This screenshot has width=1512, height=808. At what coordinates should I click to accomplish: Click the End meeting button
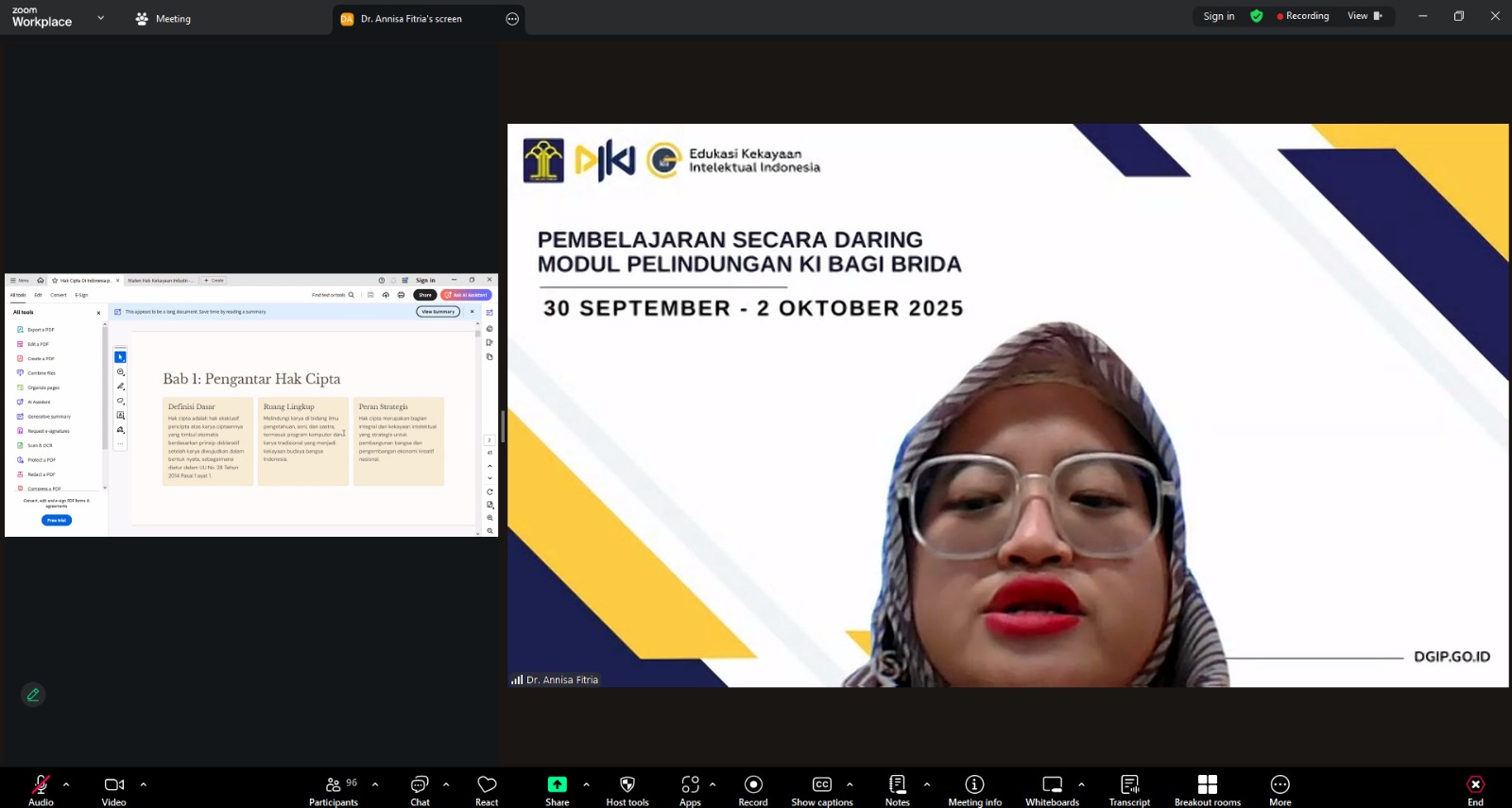point(1475,785)
